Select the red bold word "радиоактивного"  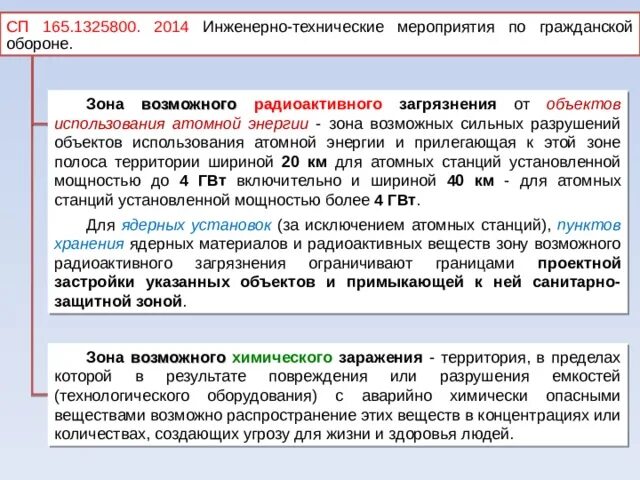(x=318, y=104)
